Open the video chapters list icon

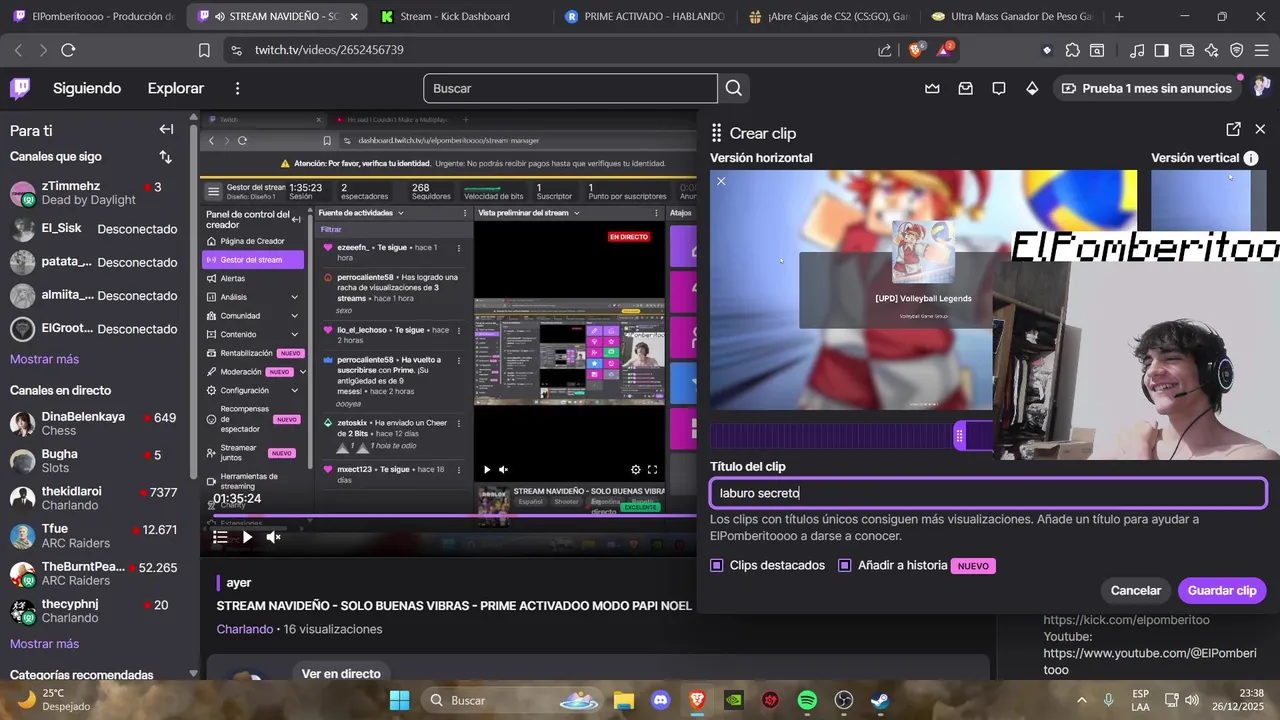220,537
